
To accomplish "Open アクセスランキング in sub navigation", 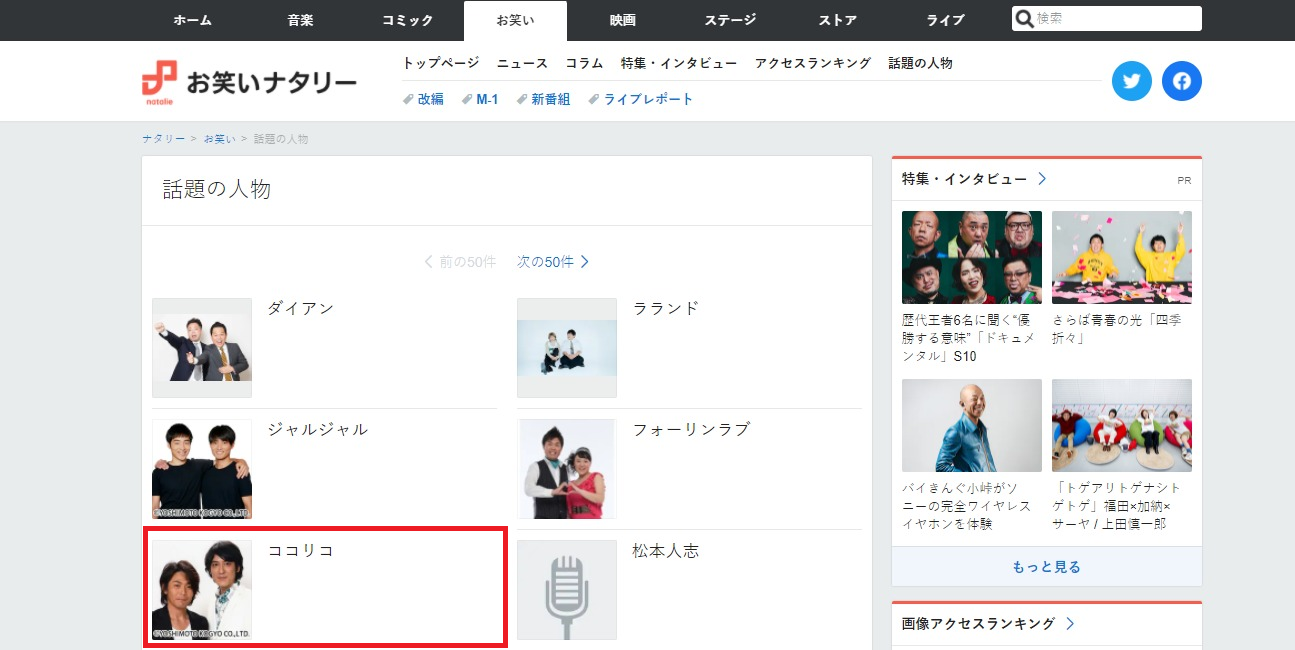I will tap(813, 63).
